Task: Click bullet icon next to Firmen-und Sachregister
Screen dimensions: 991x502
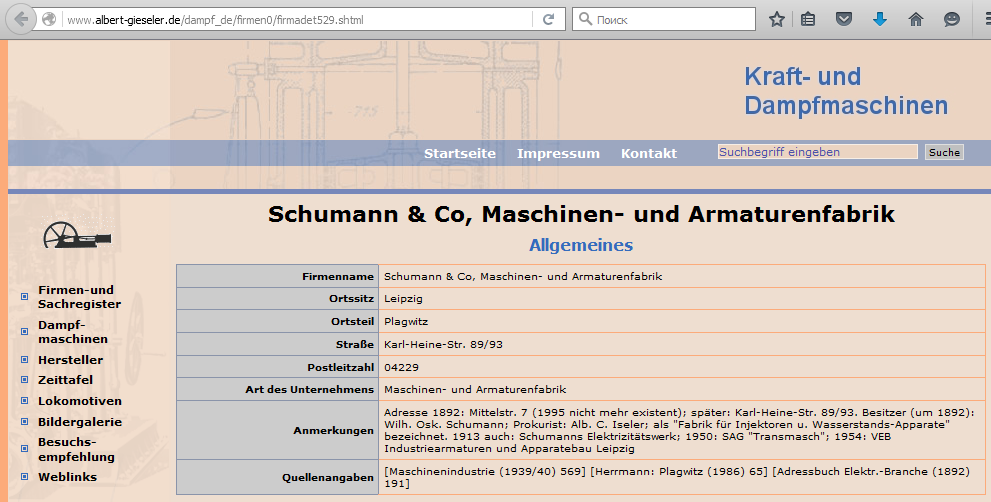Action: point(25,297)
